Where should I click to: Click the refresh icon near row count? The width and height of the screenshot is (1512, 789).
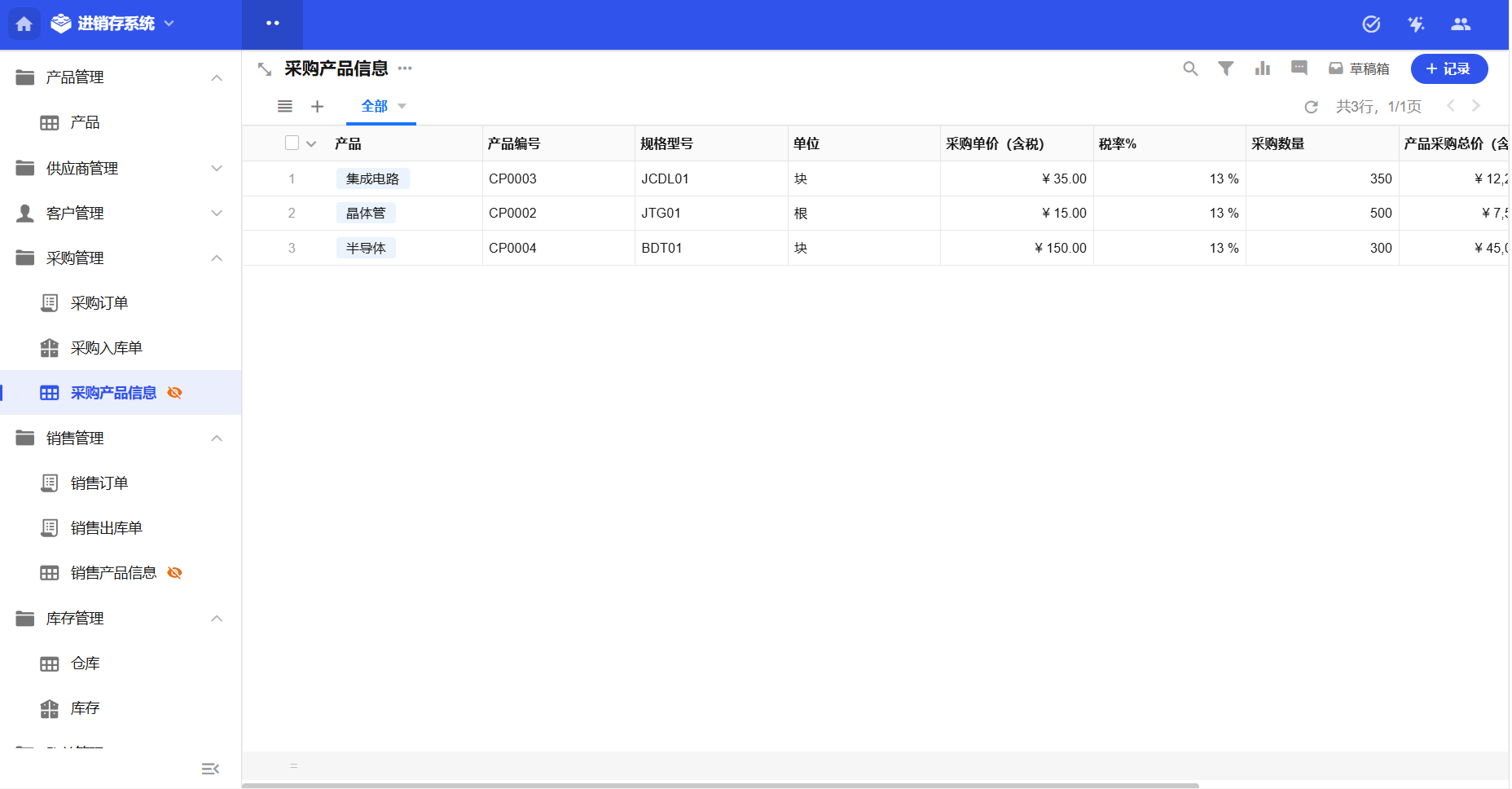point(1311,107)
